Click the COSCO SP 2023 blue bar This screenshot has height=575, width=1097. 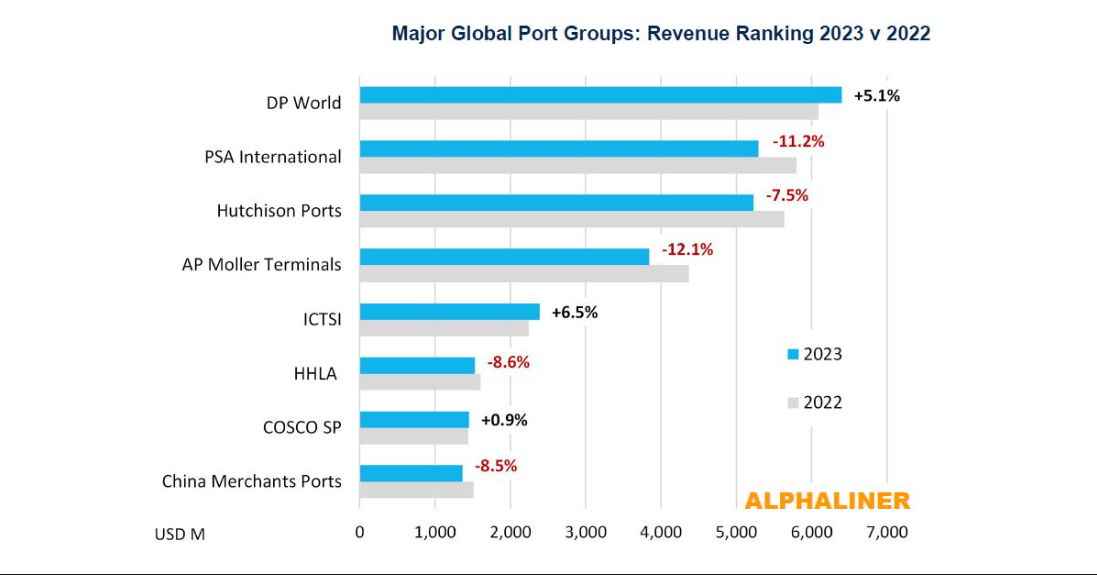pyautogui.click(x=414, y=419)
